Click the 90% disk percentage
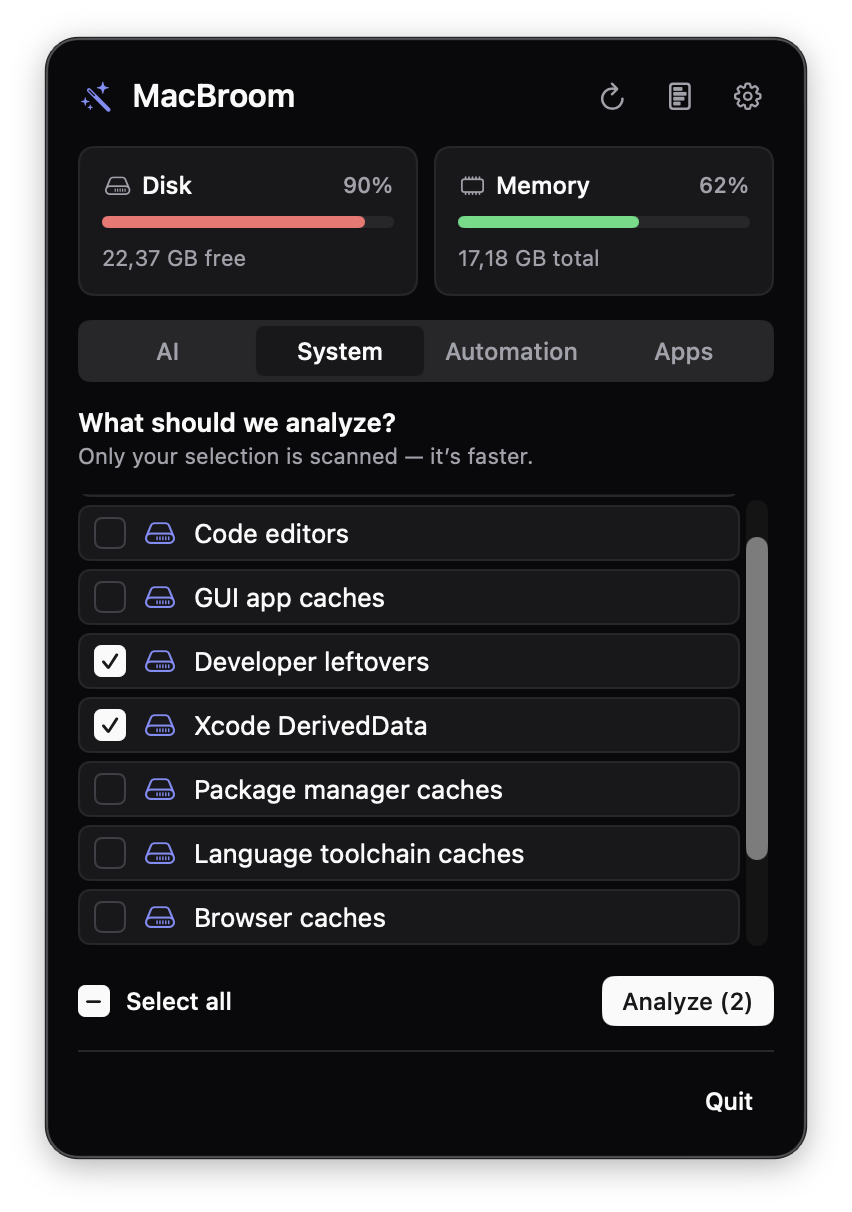 click(x=368, y=186)
